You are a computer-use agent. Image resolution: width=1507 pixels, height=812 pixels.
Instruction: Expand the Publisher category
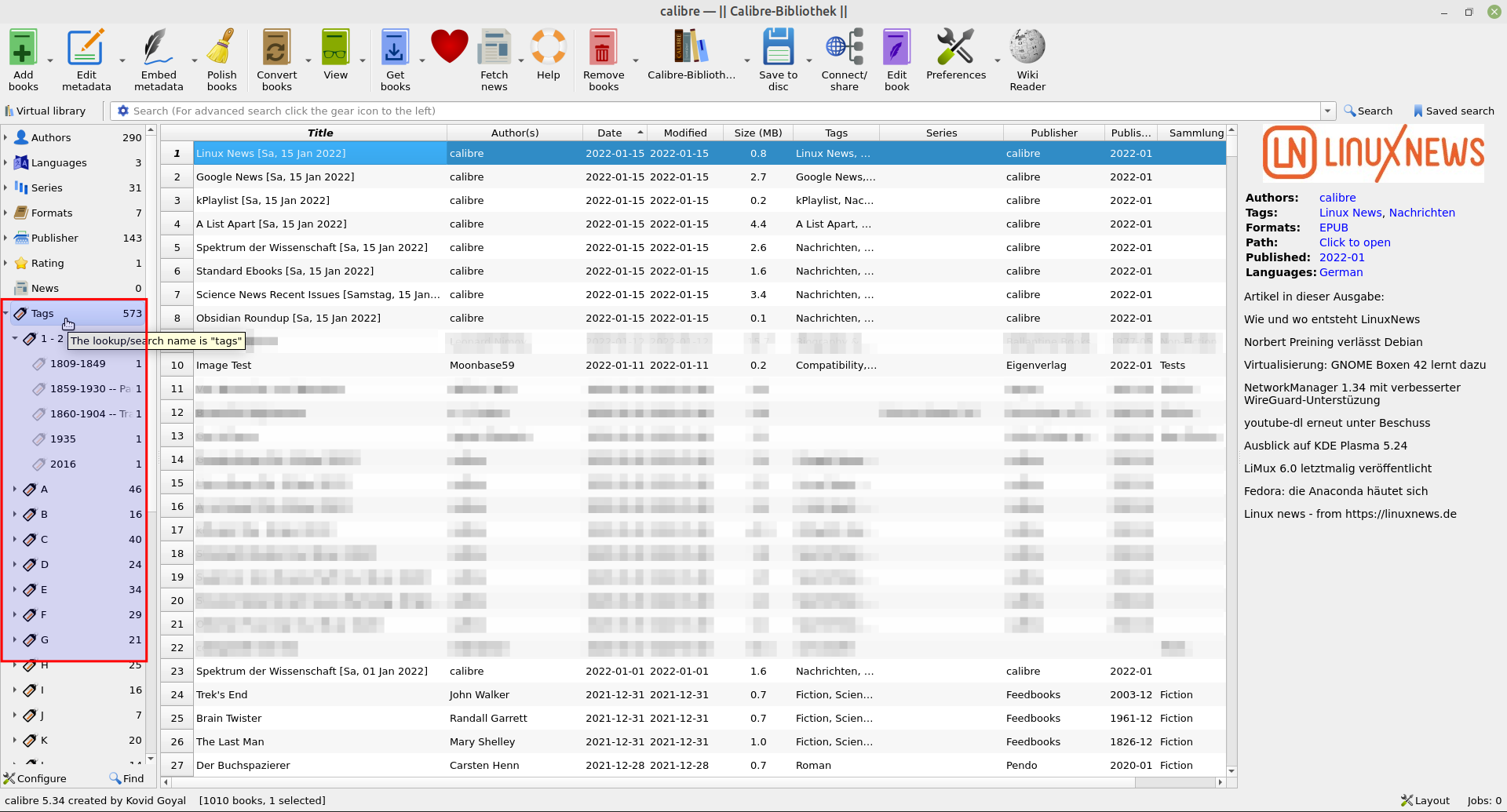tap(5, 238)
